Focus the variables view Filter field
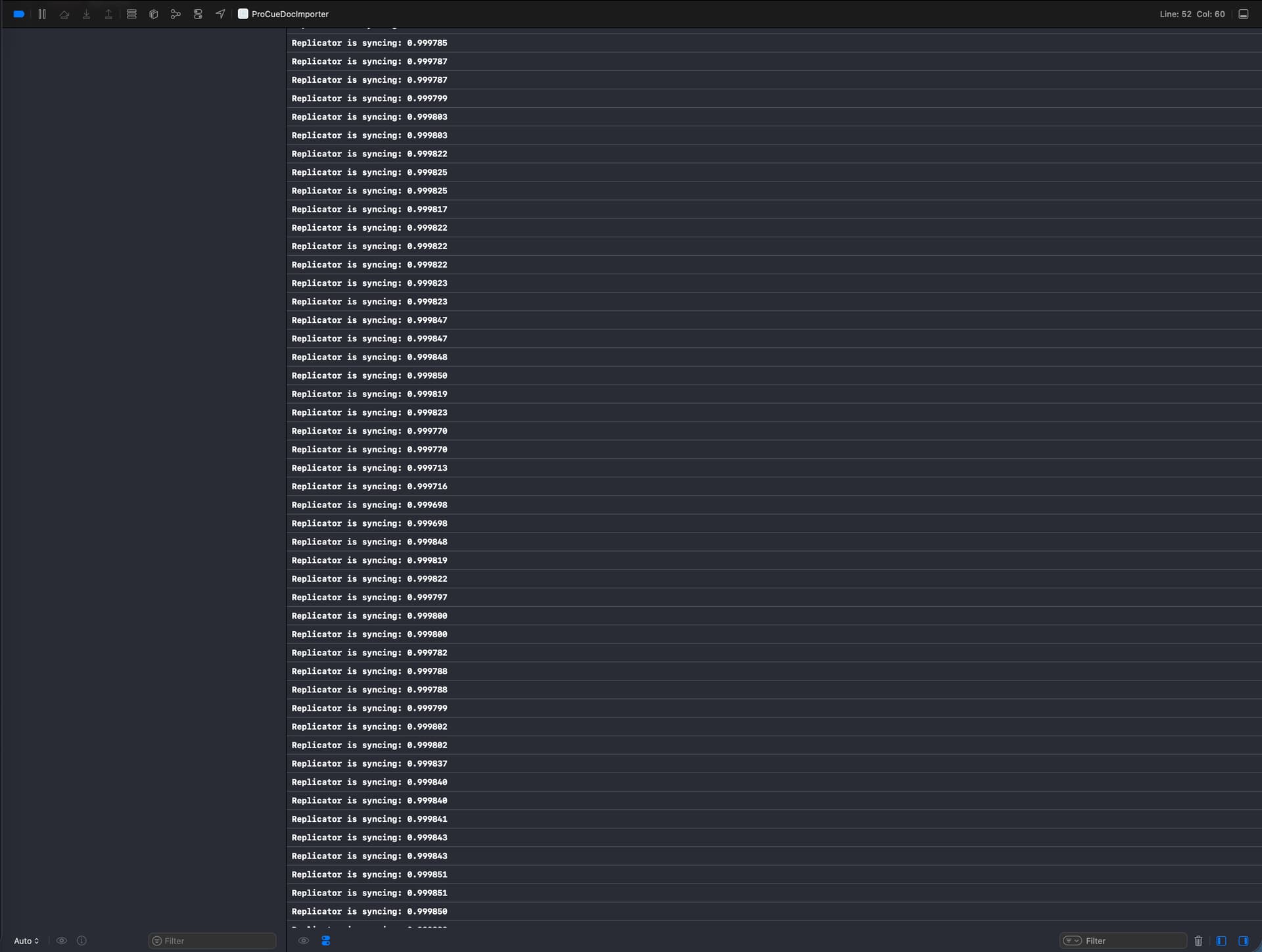Viewport: 1262px width, 952px height. [212, 941]
